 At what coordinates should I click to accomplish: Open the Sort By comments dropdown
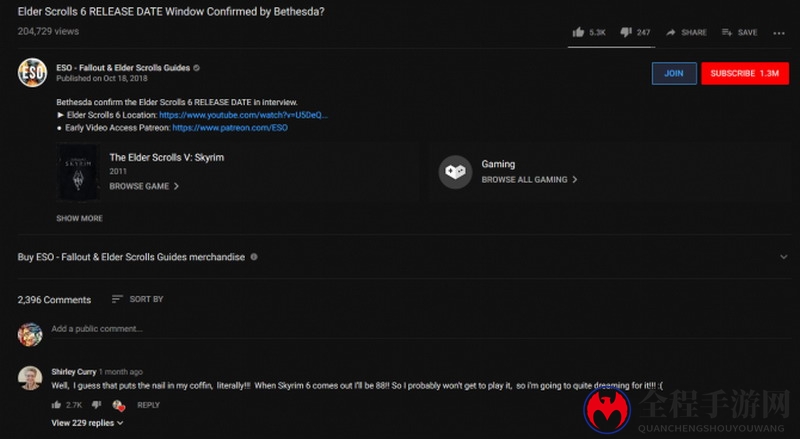click(137, 299)
